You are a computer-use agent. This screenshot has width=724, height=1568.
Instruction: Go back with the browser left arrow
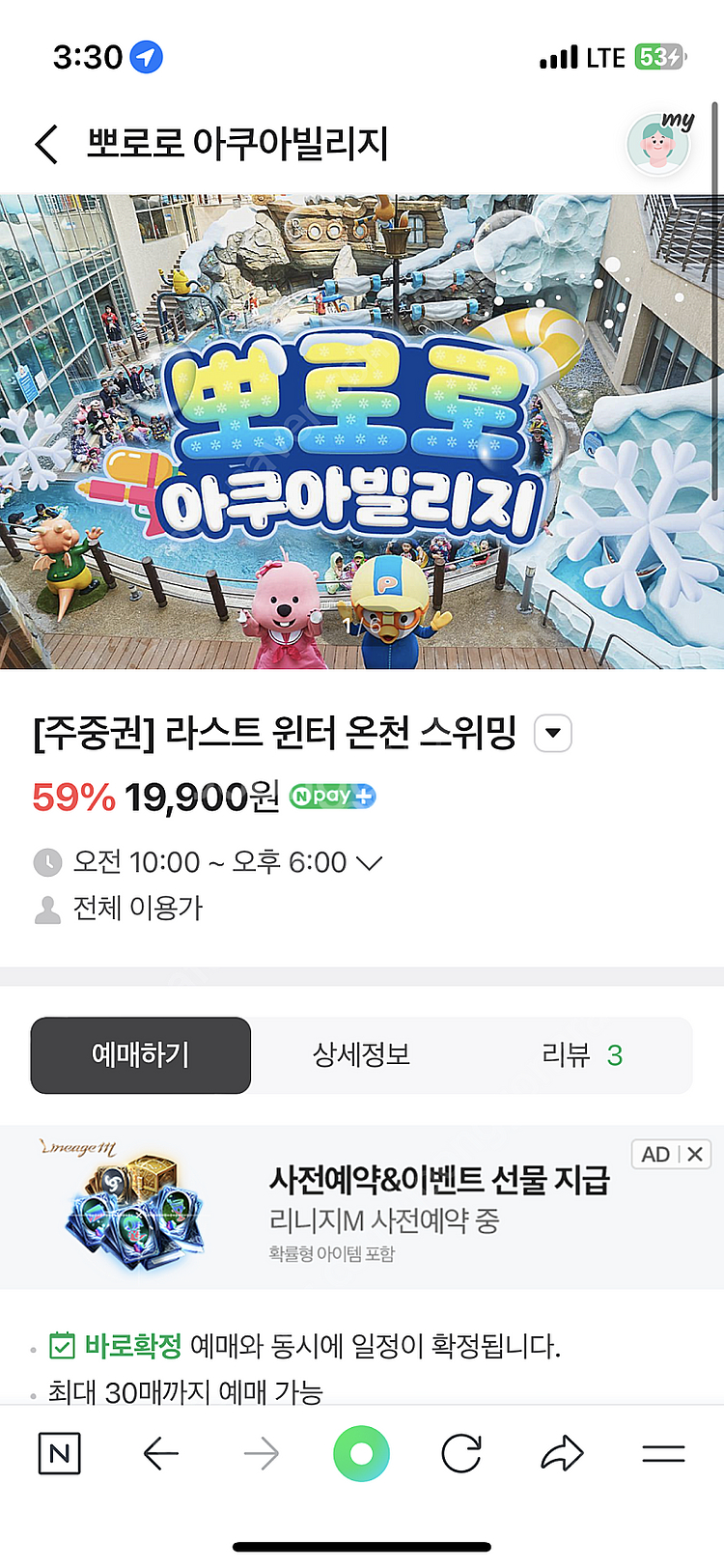coord(160,1453)
